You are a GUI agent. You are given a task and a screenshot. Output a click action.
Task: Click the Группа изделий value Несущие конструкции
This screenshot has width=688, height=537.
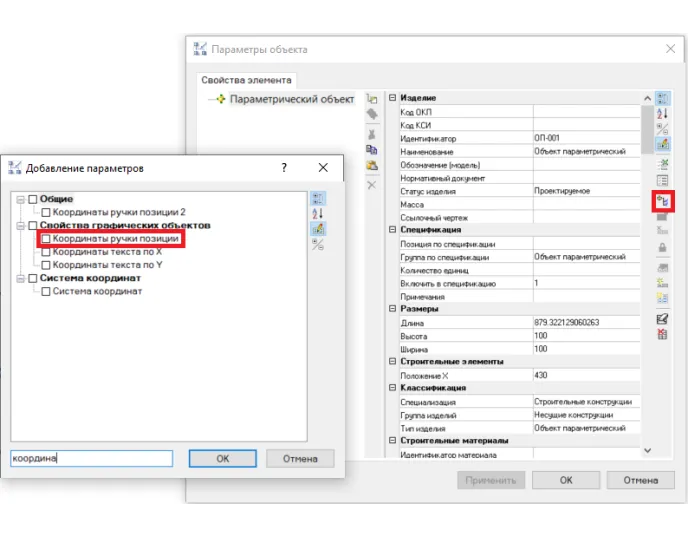tap(587, 414)
